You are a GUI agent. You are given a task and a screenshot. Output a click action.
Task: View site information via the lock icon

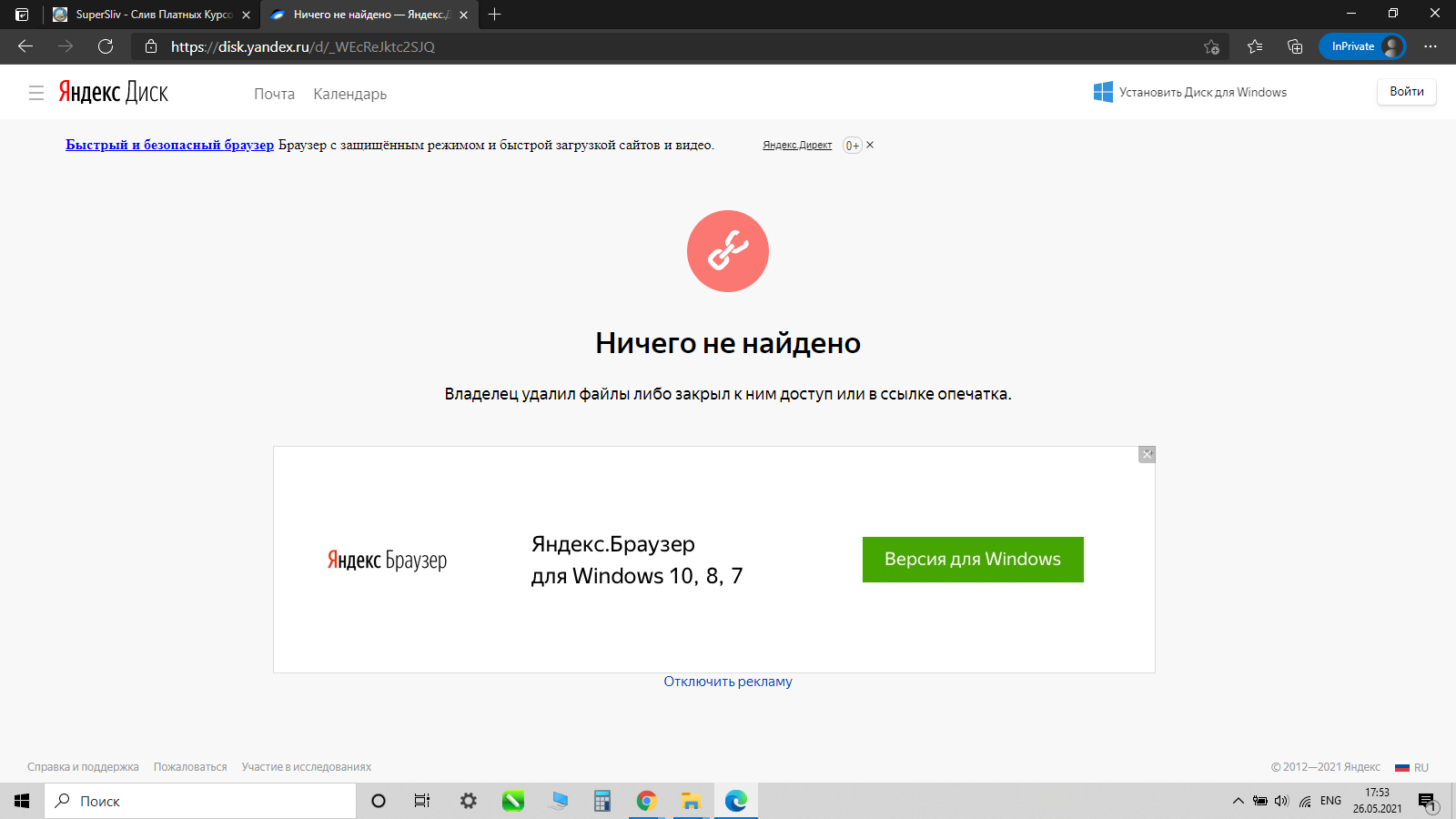pos(151,46)
